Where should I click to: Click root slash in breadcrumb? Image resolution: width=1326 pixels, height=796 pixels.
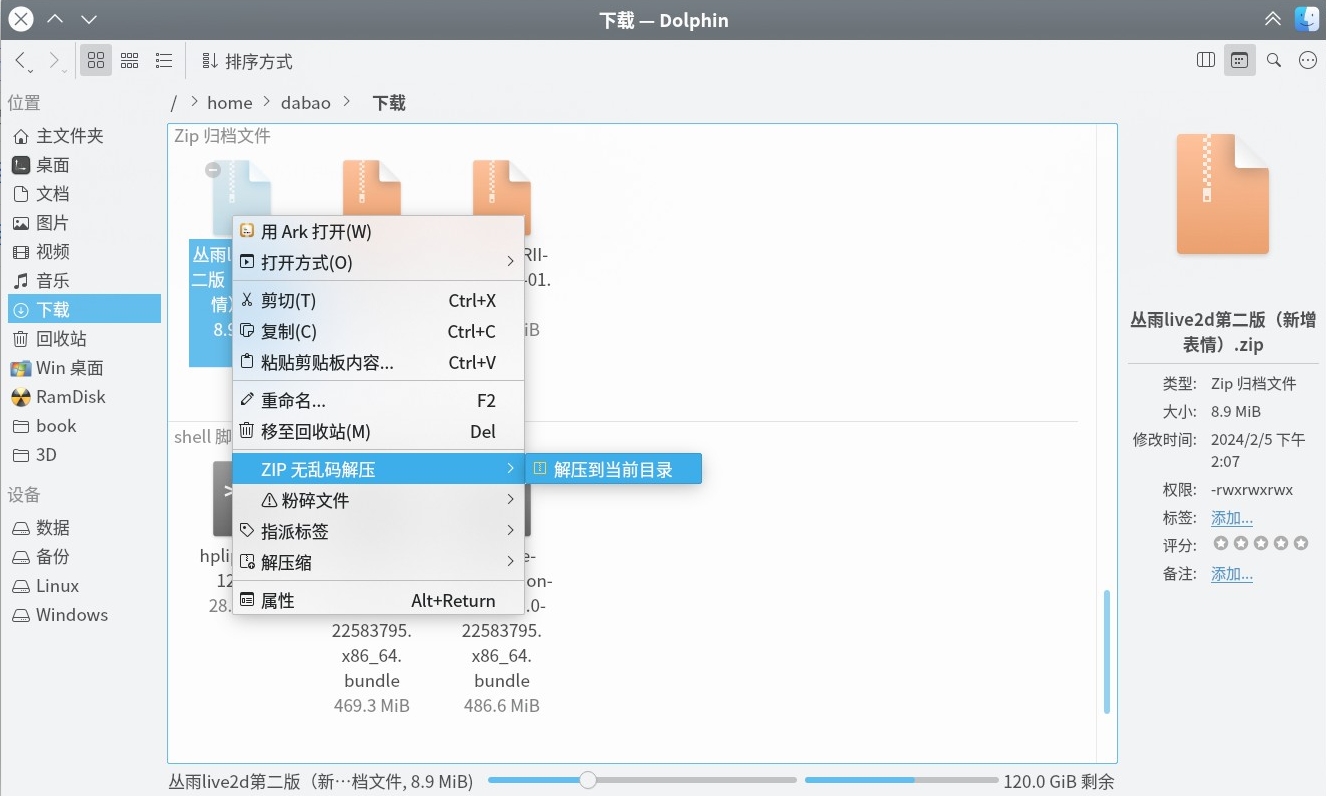(174, 103)
